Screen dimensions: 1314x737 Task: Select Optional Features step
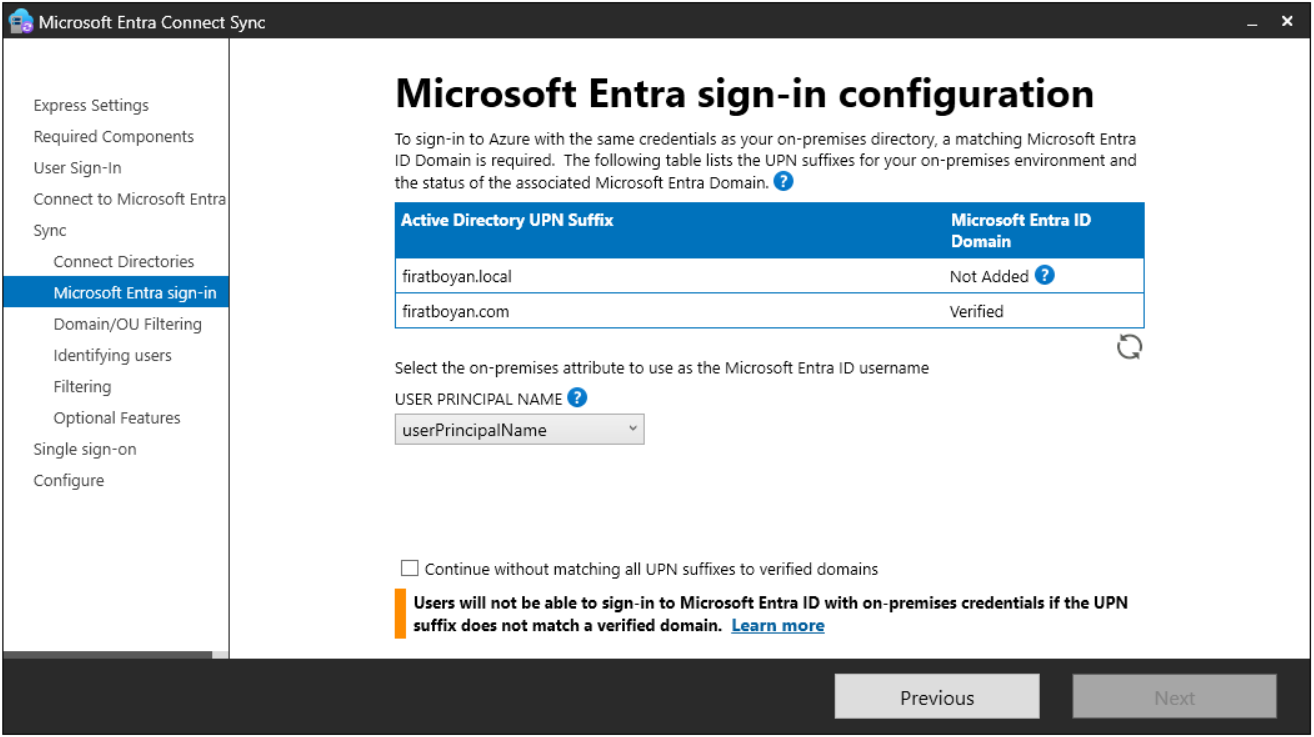(x=117, y=418)
